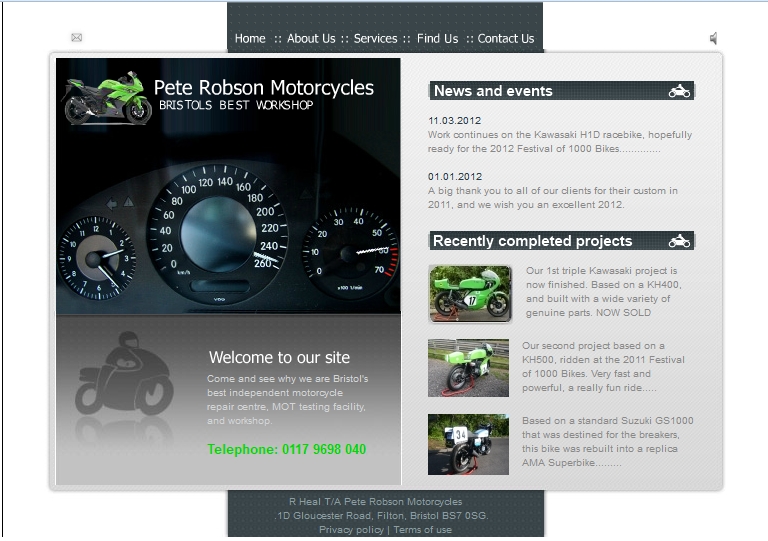Click the Telephone: 0117 9698 040 text
768x541 pixels.
point(287,449)
